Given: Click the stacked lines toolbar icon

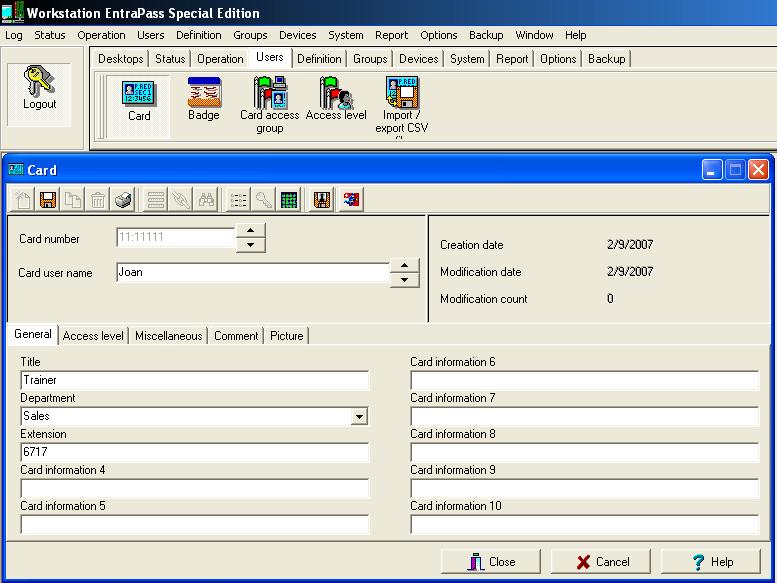Looking at the screenshot, I should point(156,200).
